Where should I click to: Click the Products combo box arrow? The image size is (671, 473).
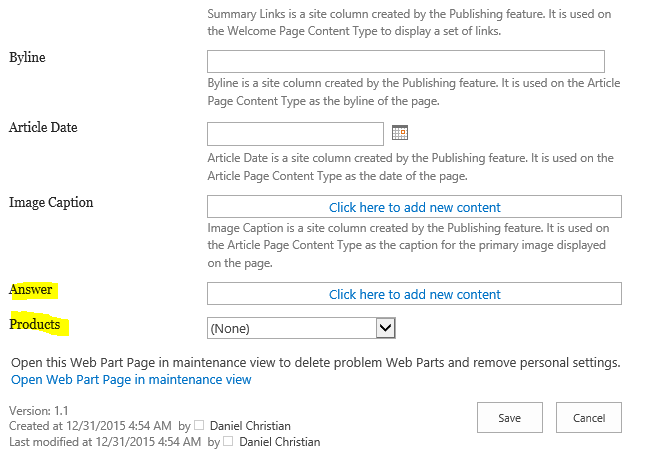point(386,328)
